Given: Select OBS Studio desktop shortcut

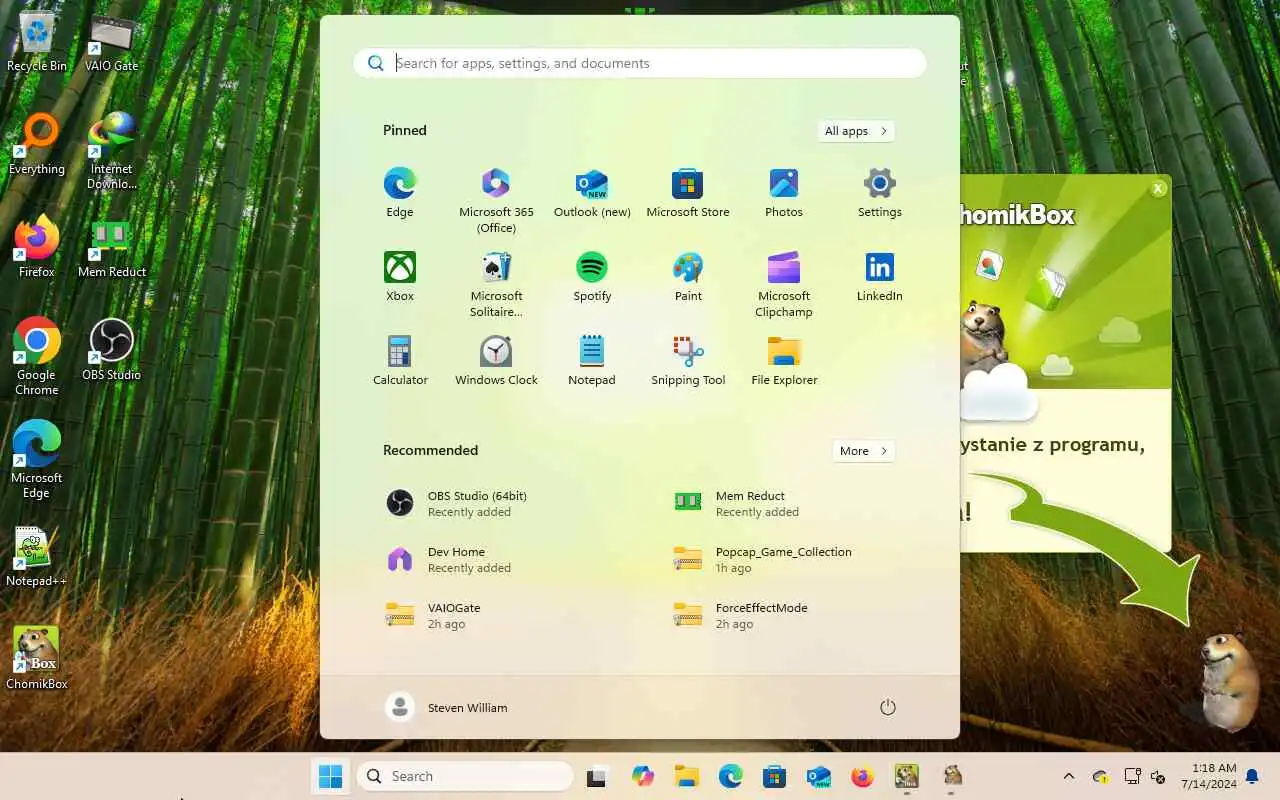Looking at the screenshot, I should 112,350.
